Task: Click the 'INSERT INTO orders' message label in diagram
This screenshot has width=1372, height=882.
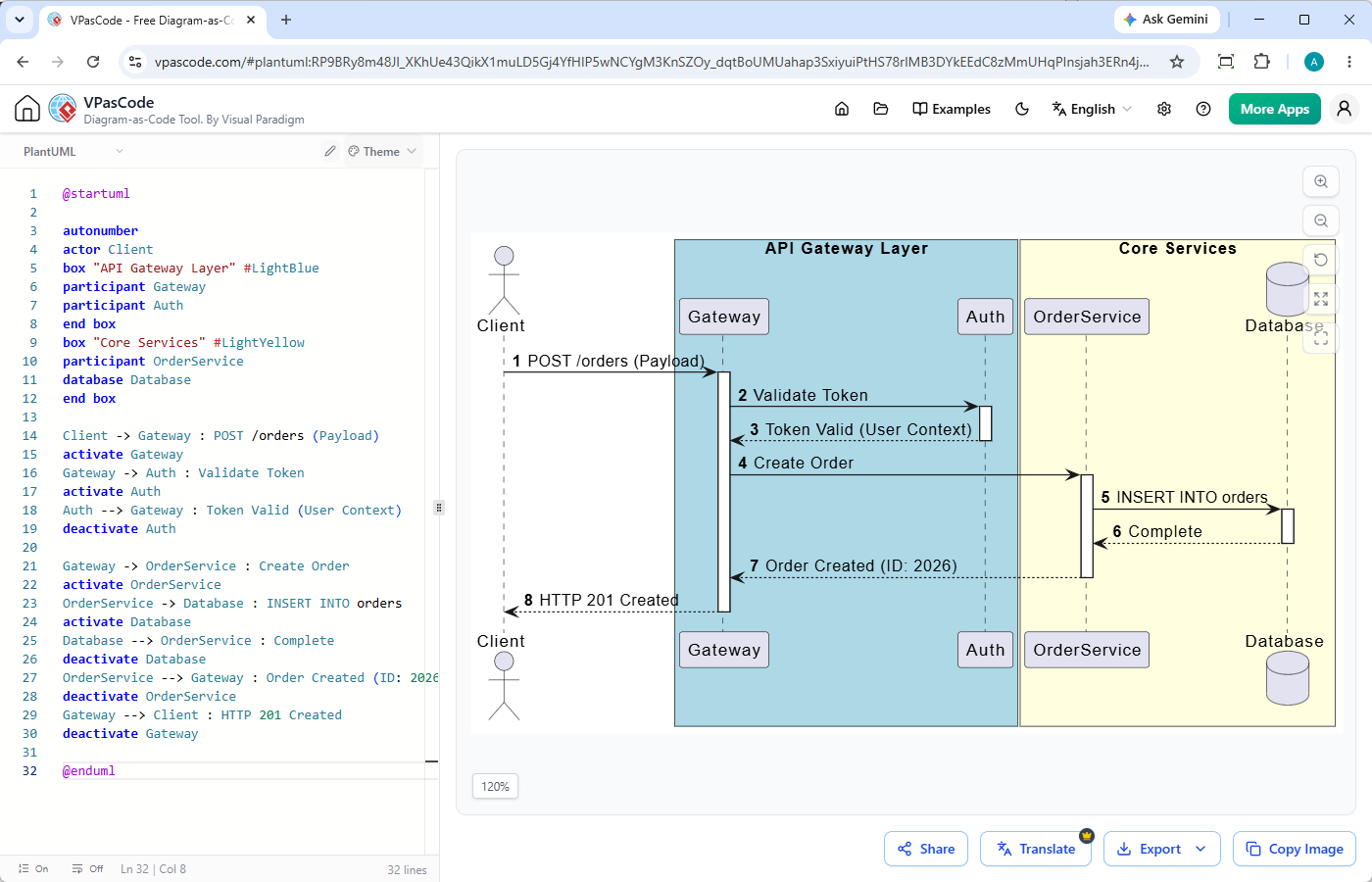Action: [1192, 497]
